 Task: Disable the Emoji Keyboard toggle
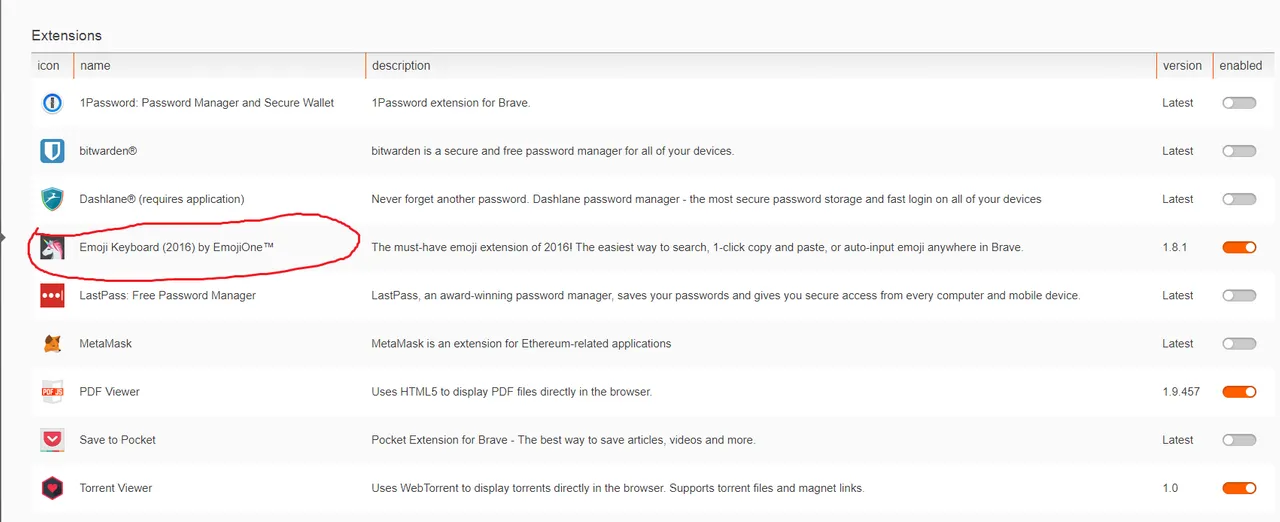pyautogui.click(x=1239, y=247)
